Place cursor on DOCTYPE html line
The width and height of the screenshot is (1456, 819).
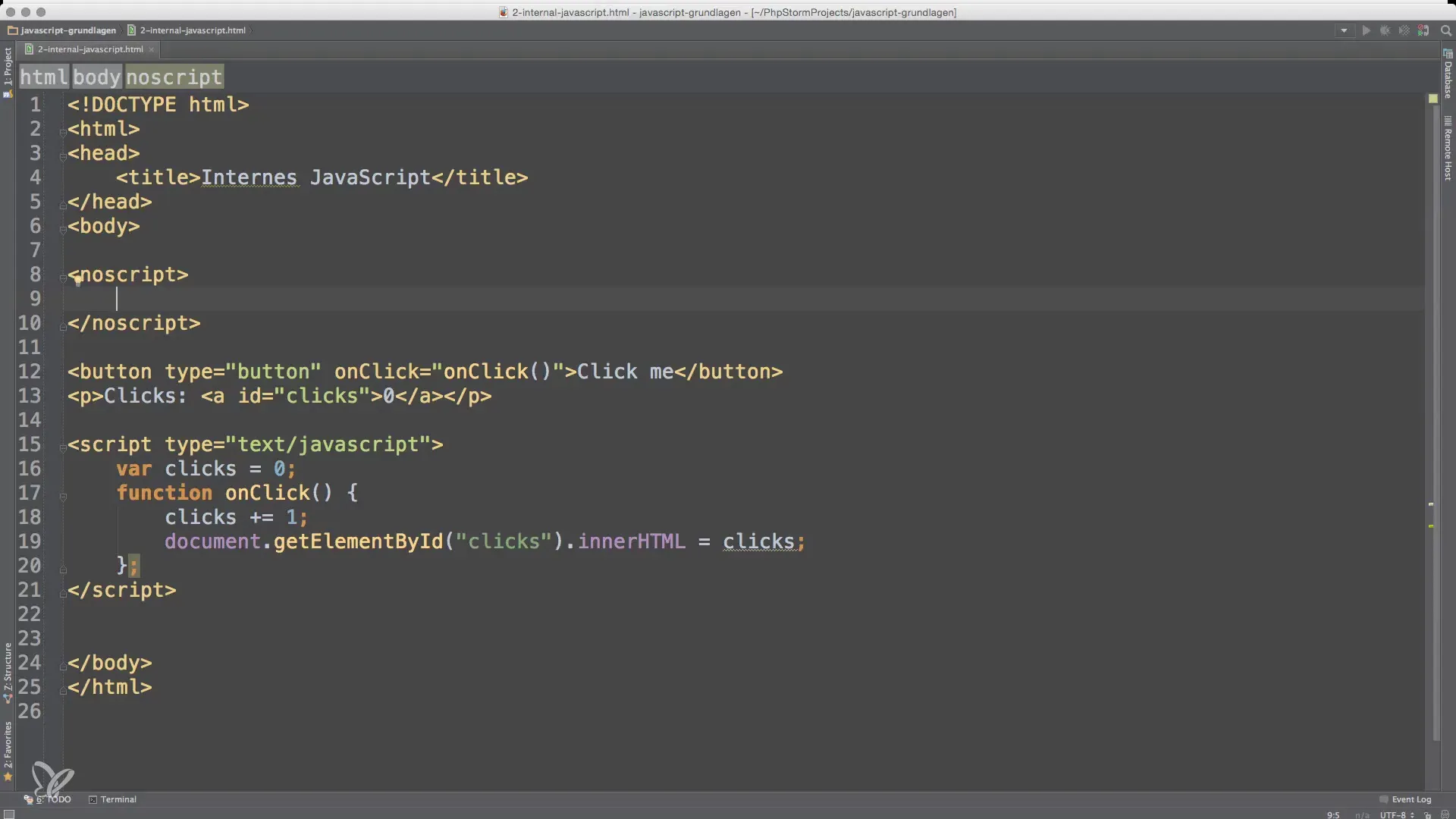coord(158,105)
